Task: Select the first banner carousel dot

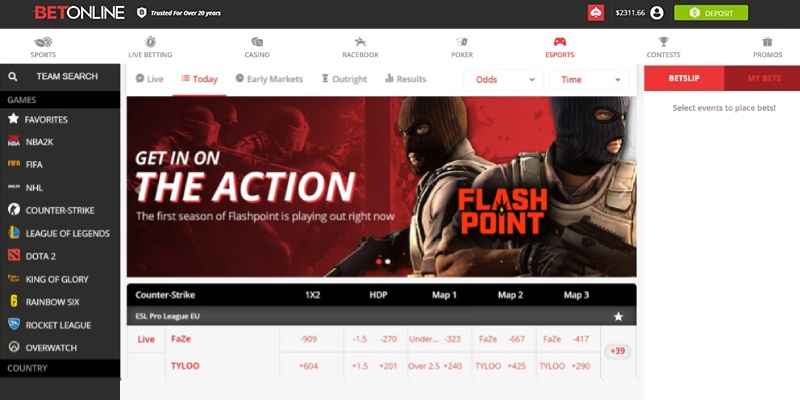Action: (x=379, y=261)
